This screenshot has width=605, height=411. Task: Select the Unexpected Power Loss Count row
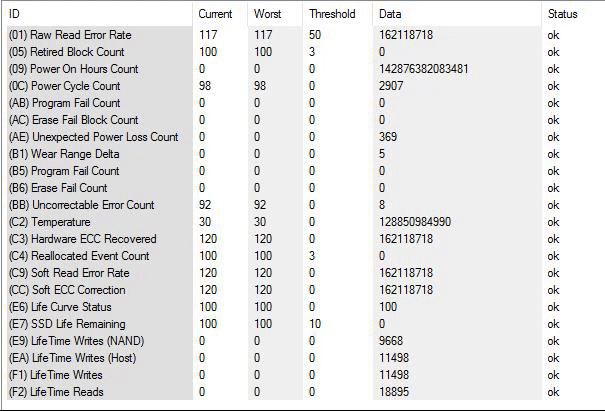pyautogui.click(x=305, y=137)
